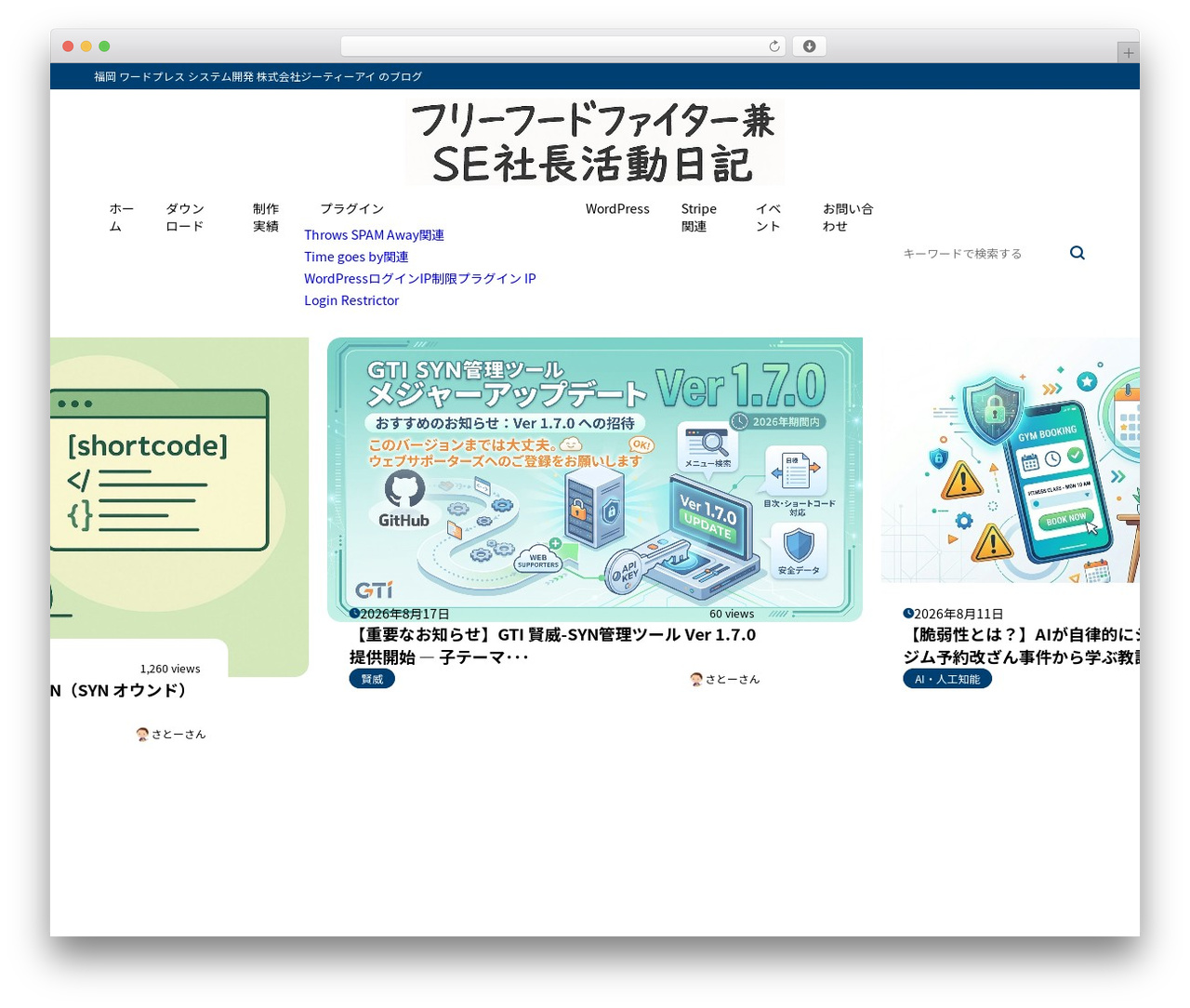Screen dimensions: 1190x1008
Task: Reload page via browser refresh icon
Action: pos(774,46)
